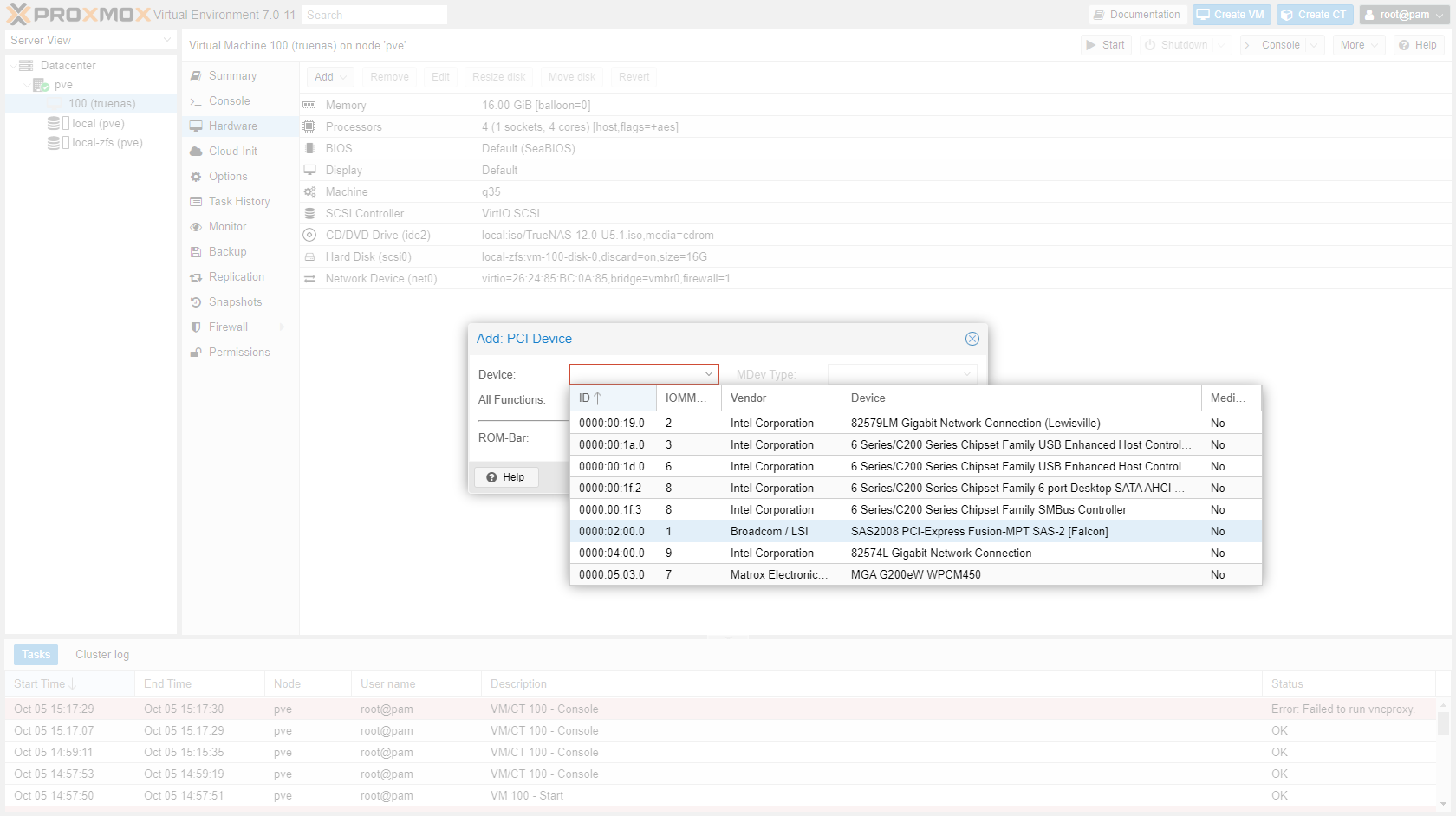Open the Device combo box dropdown
1456x816 pixels.
tap(709, 374)
